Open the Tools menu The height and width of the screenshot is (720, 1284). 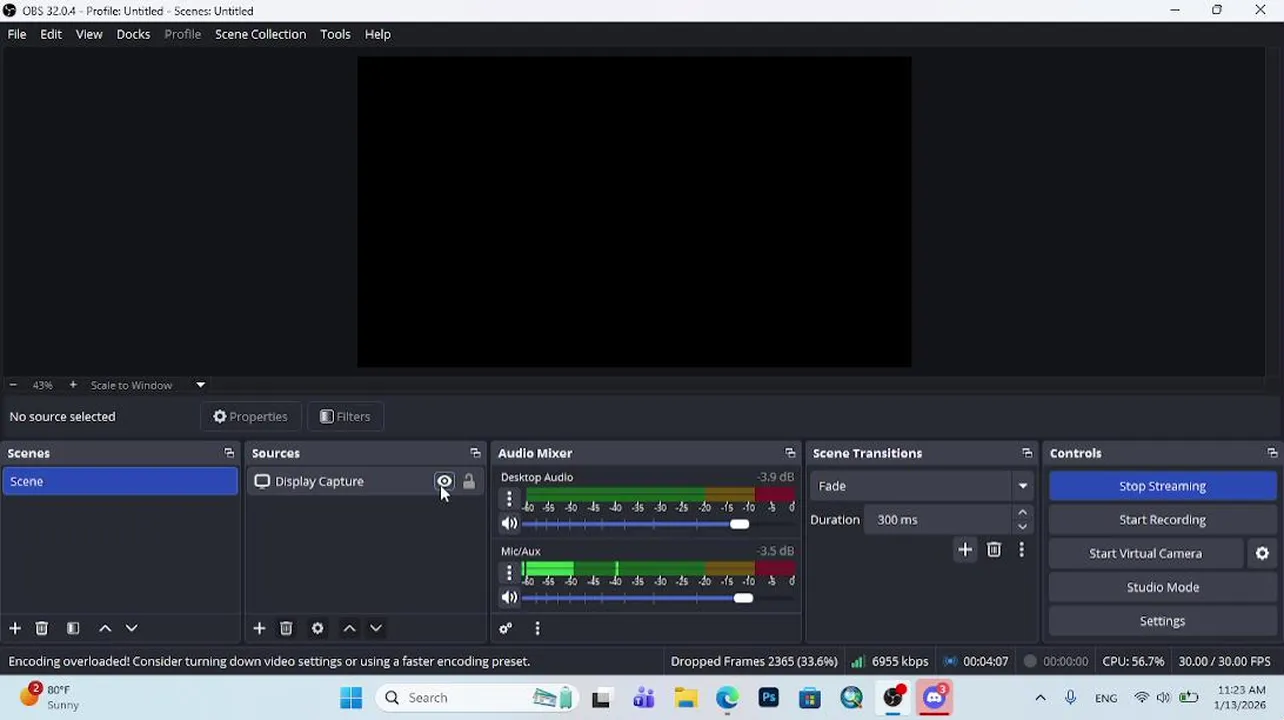pyautogui.click(x=335, y=34)
